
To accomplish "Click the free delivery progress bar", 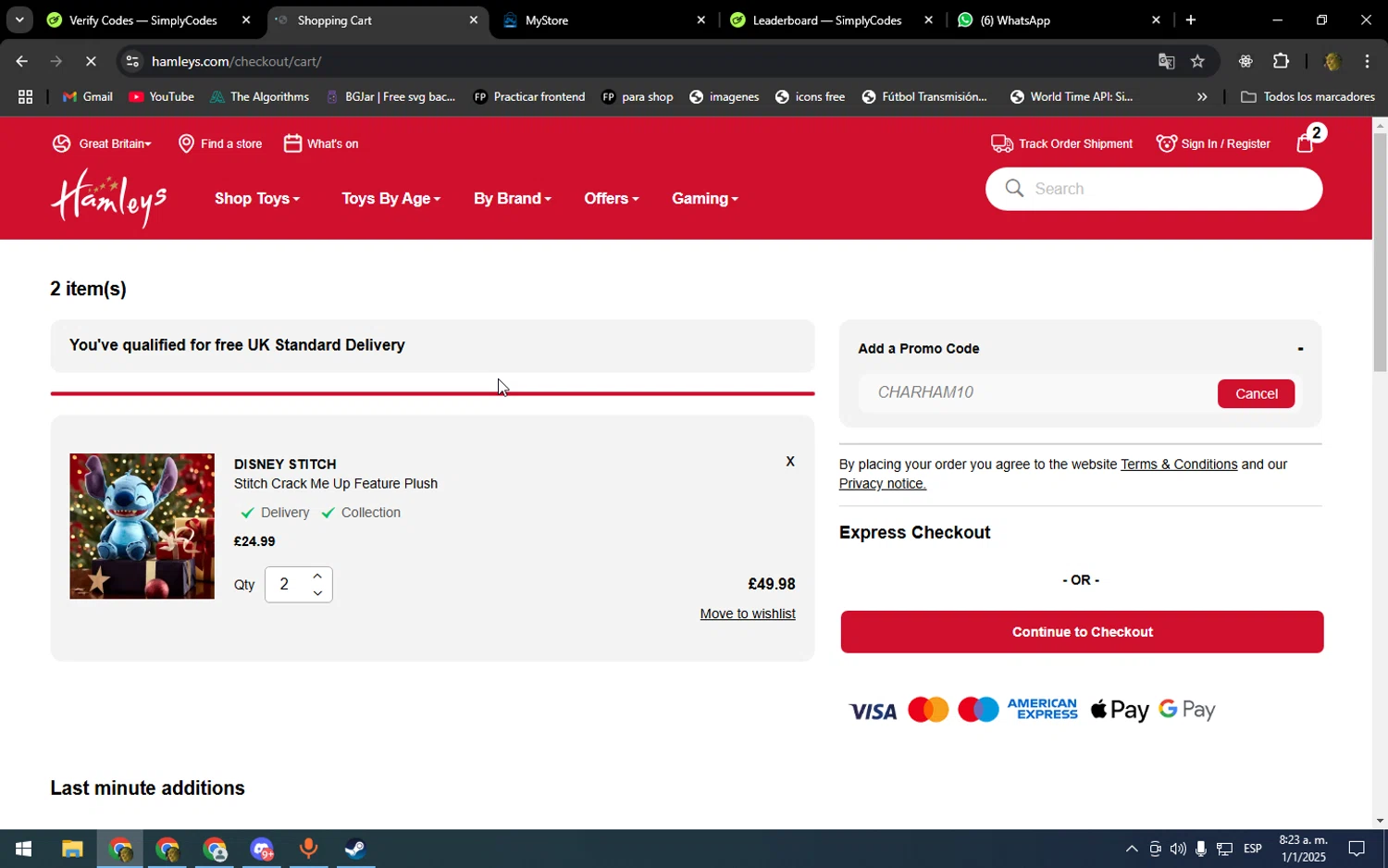I will (432, 393).
